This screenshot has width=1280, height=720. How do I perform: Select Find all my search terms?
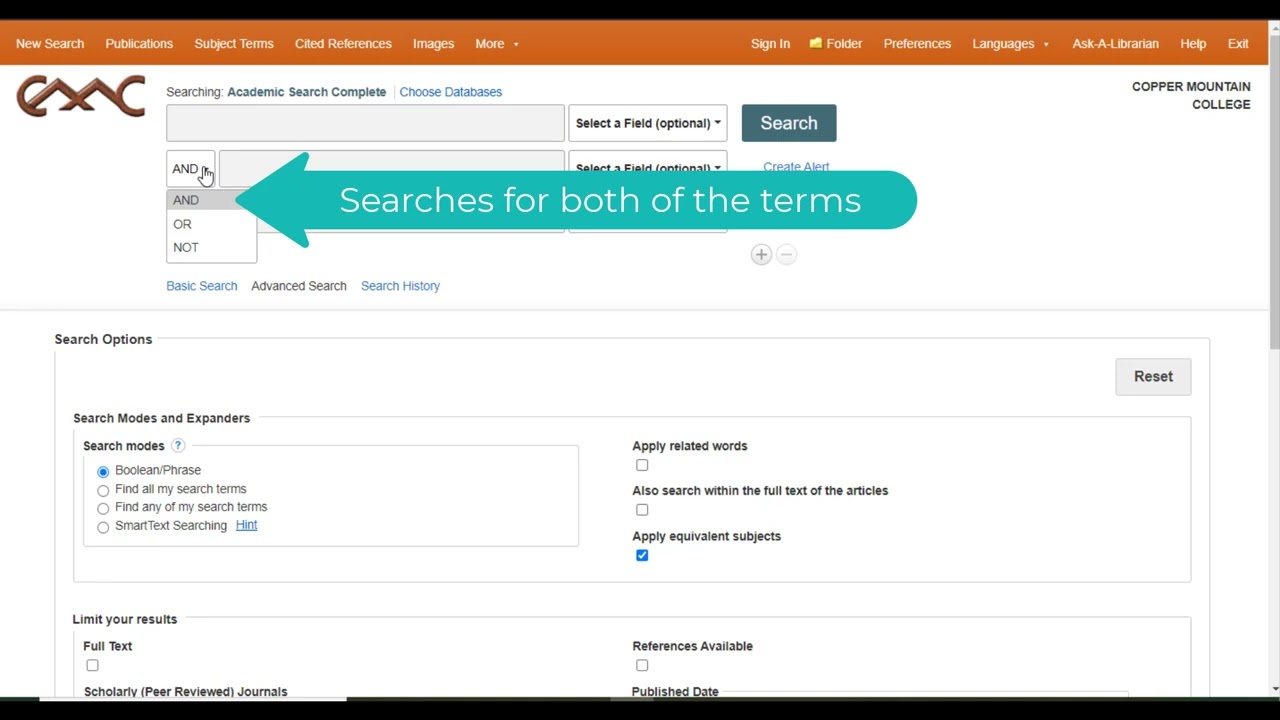tap(103, 490)
